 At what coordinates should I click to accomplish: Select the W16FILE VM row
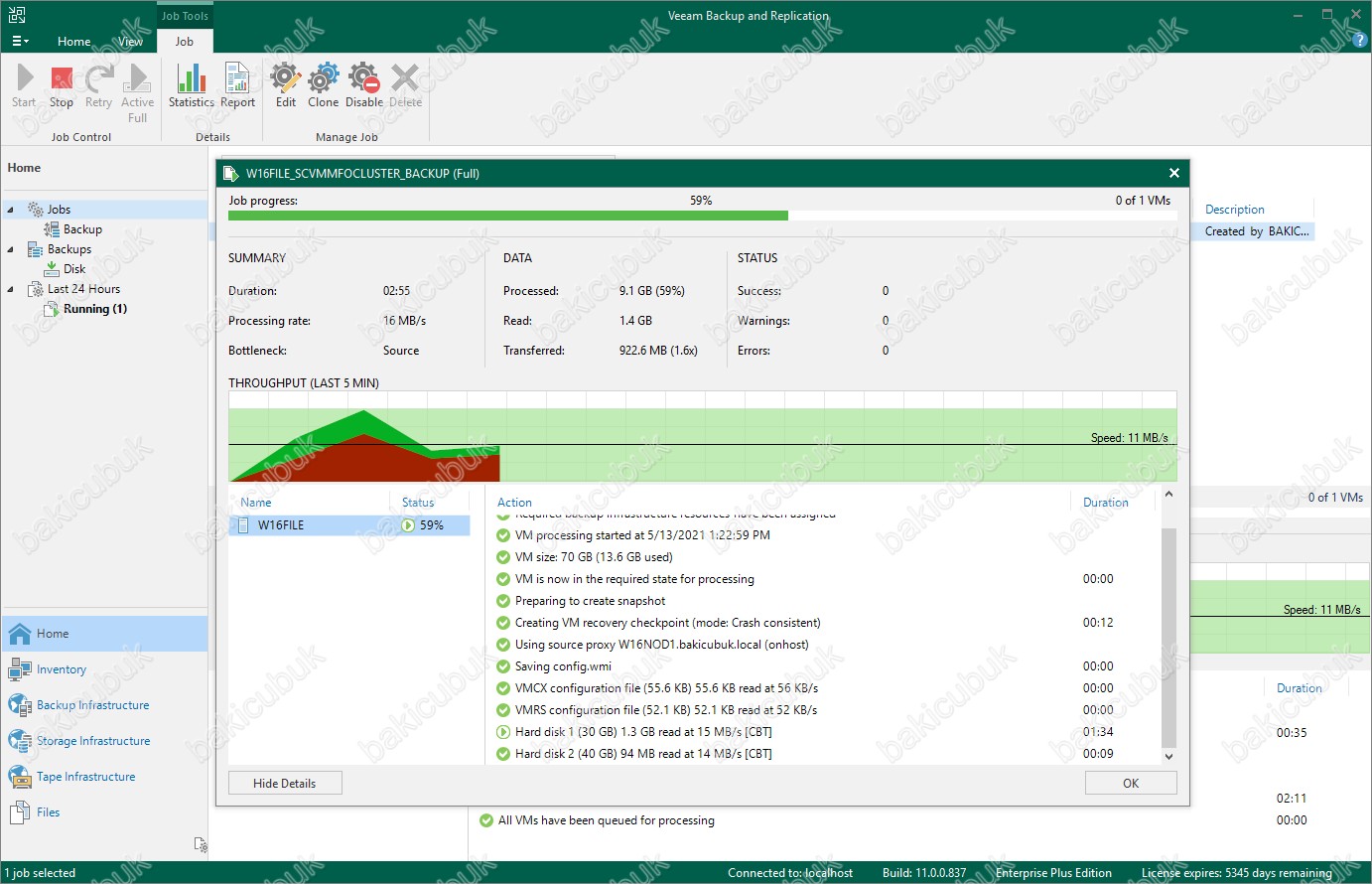(x=349, y=525)
